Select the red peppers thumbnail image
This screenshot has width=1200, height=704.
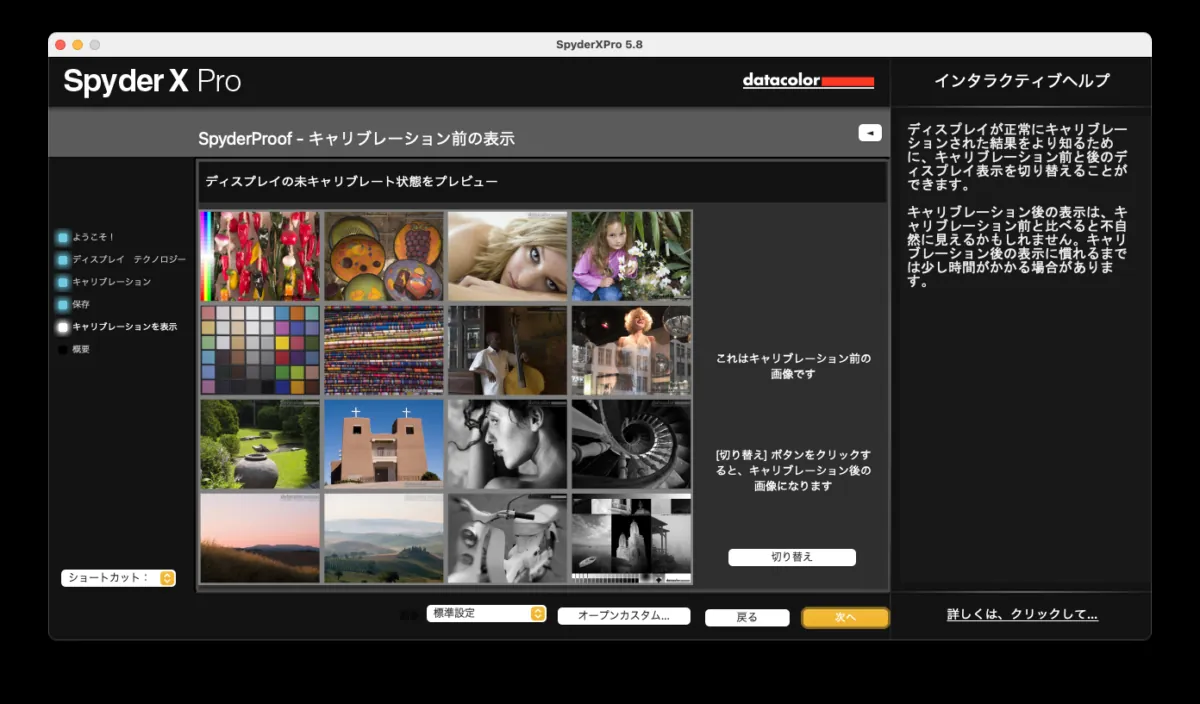(260, 256)
